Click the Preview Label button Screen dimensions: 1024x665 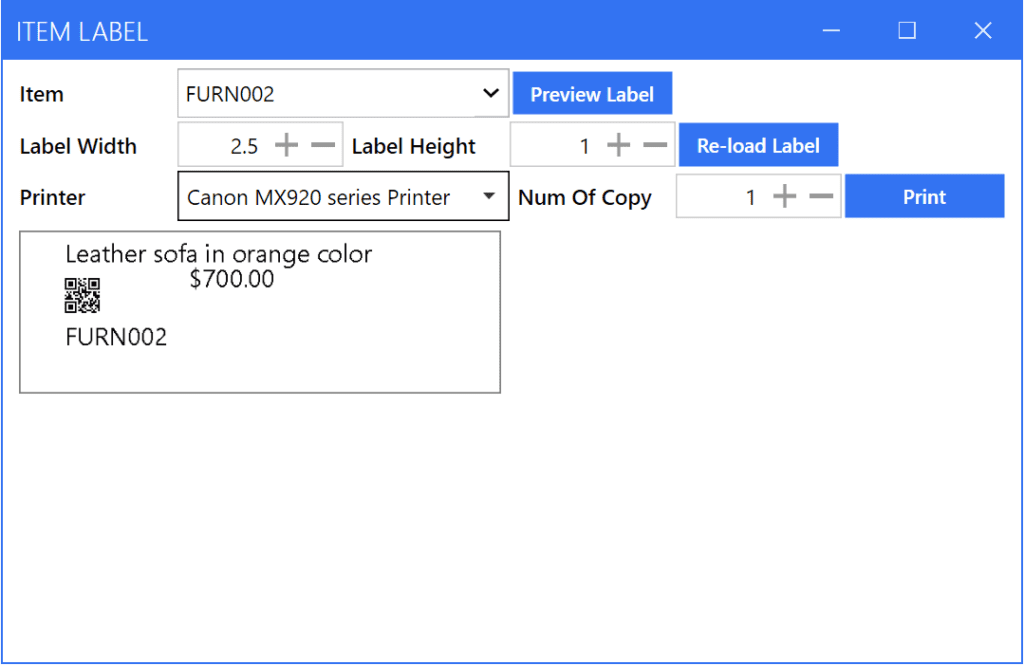click(592, 94)
